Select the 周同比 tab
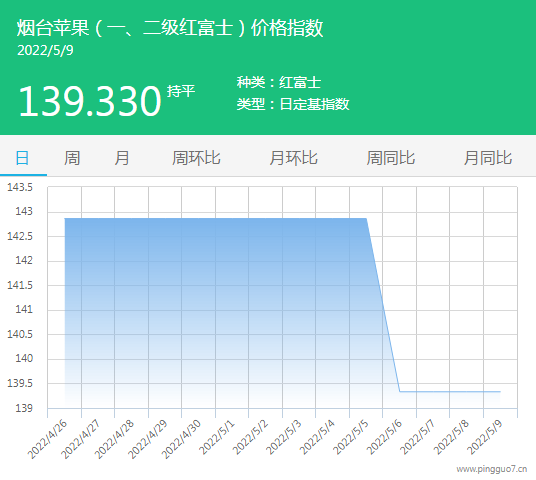Image resolution: width=536 pixels, height=480 pixels. [391, 158]
